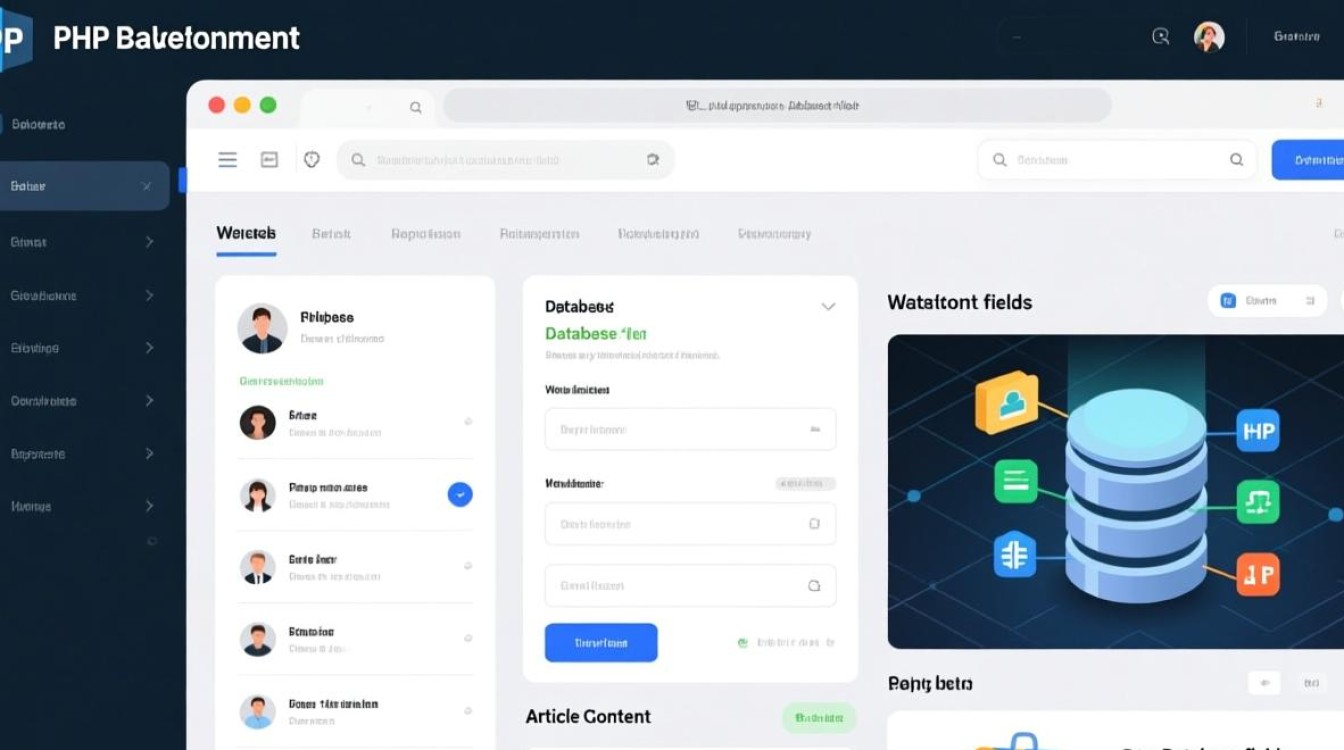Image resolution: width=1344 pixels, height=750 pixels.
Task: Click the blue hexagon icon in database illustration
Action: tap(1014, 555)
